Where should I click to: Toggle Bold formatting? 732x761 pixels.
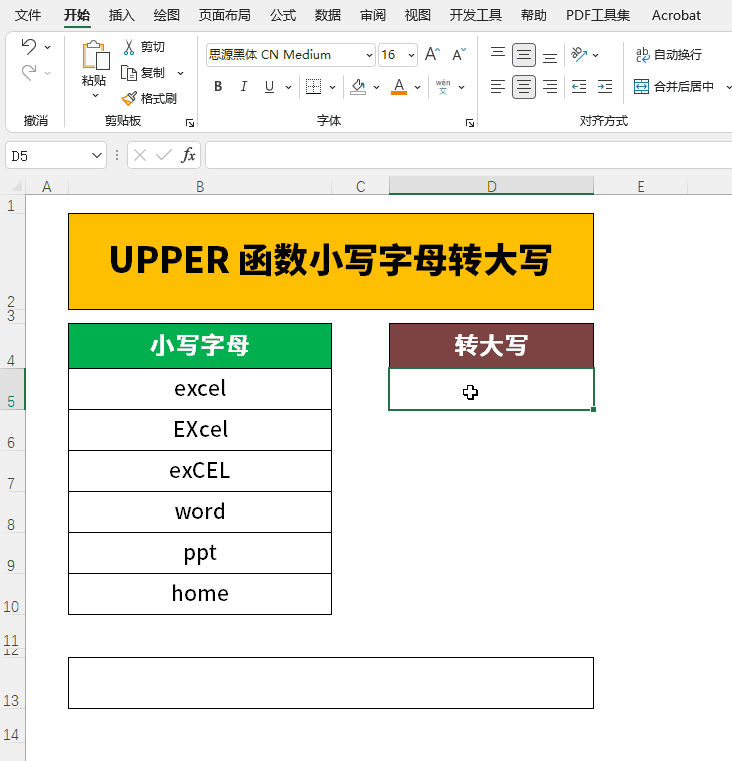218,87
